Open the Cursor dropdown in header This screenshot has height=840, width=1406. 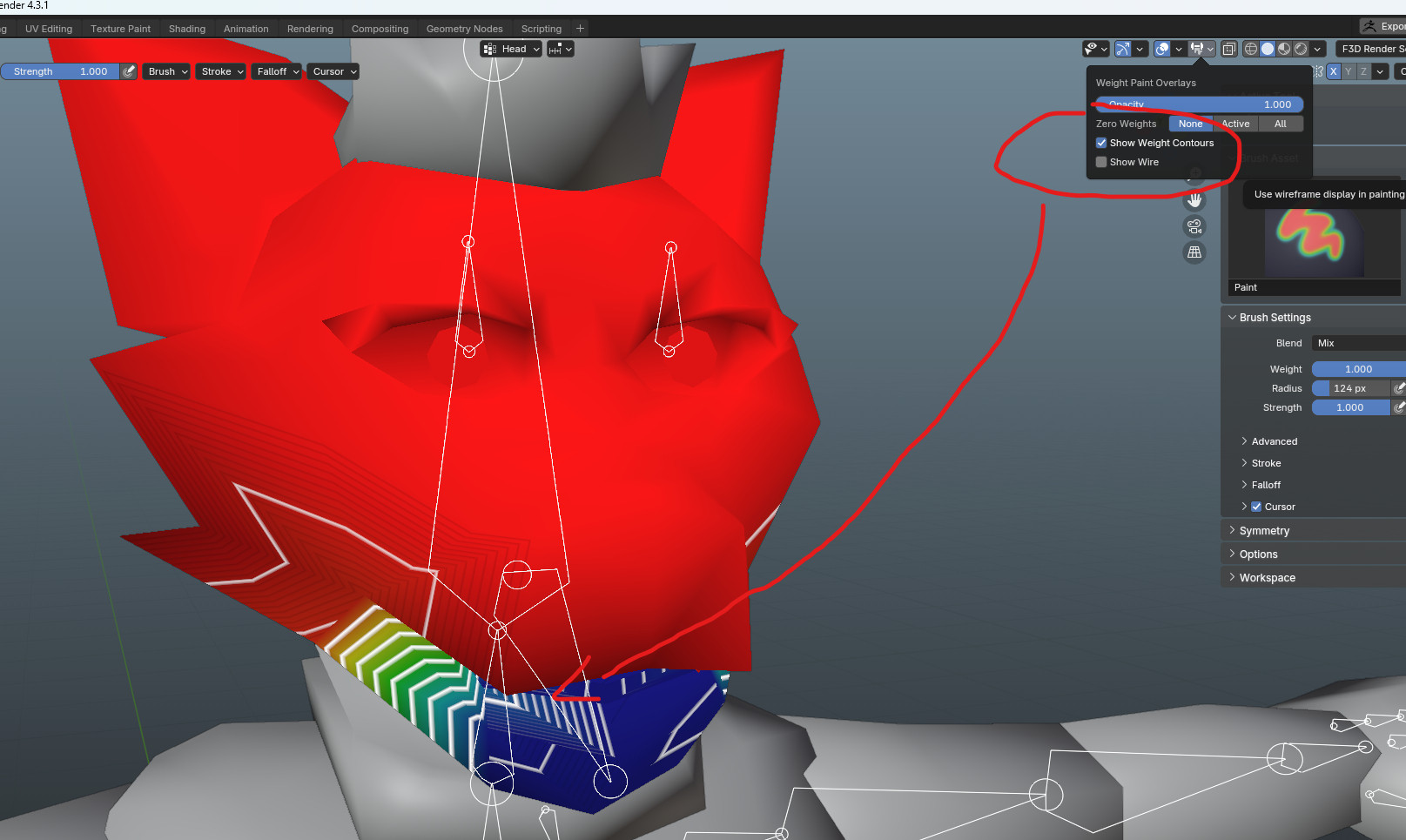coord(333,71)
